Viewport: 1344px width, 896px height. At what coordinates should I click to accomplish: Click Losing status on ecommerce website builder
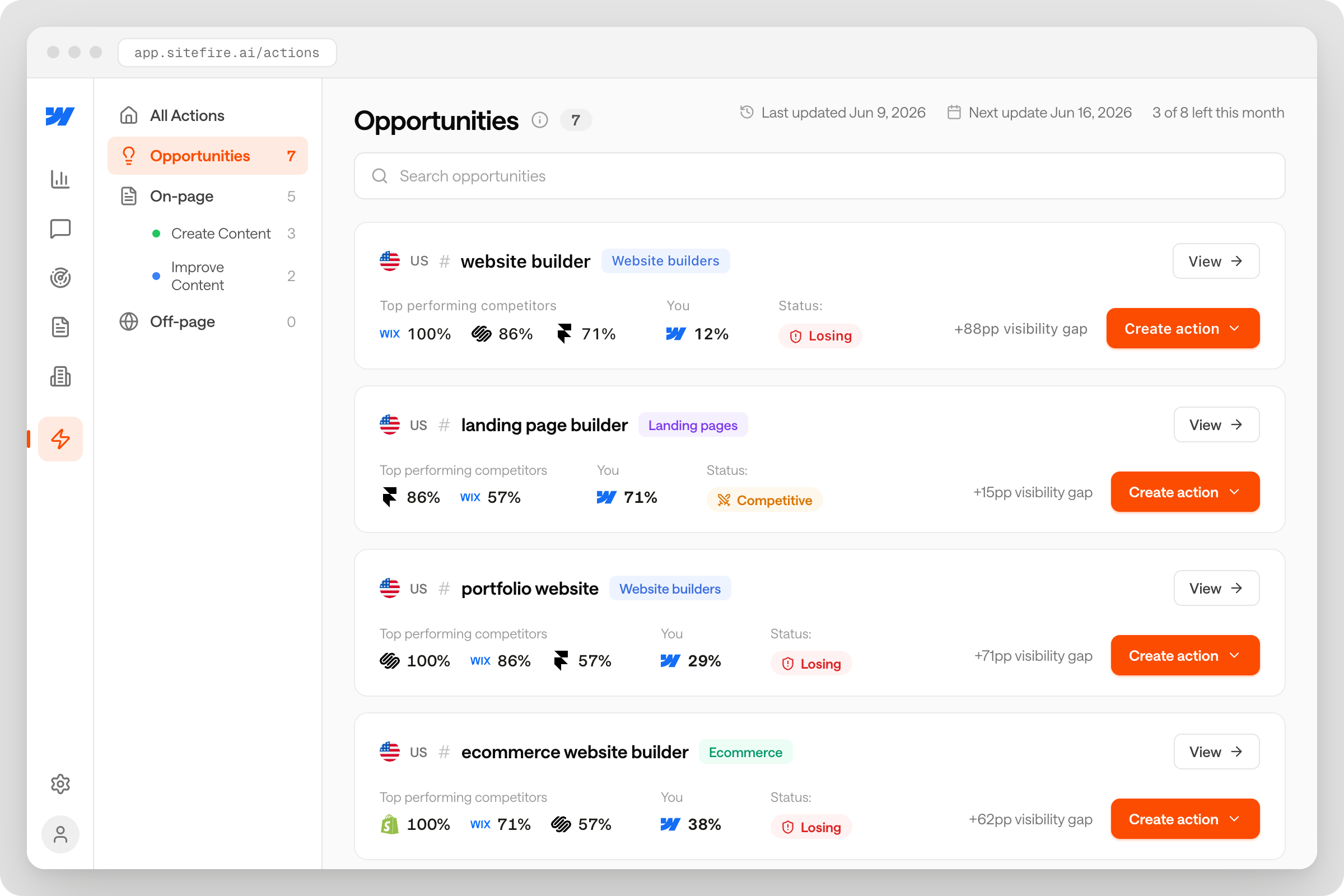811,827
